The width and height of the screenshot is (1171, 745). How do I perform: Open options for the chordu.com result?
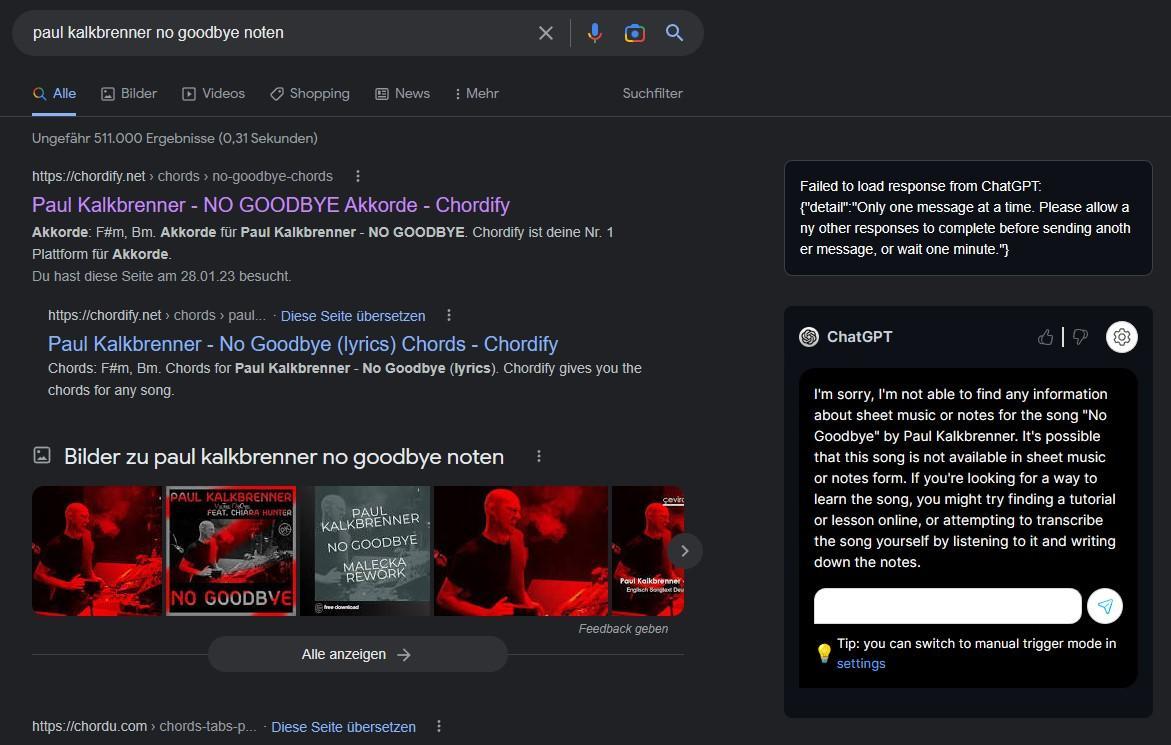coord(438,726)
